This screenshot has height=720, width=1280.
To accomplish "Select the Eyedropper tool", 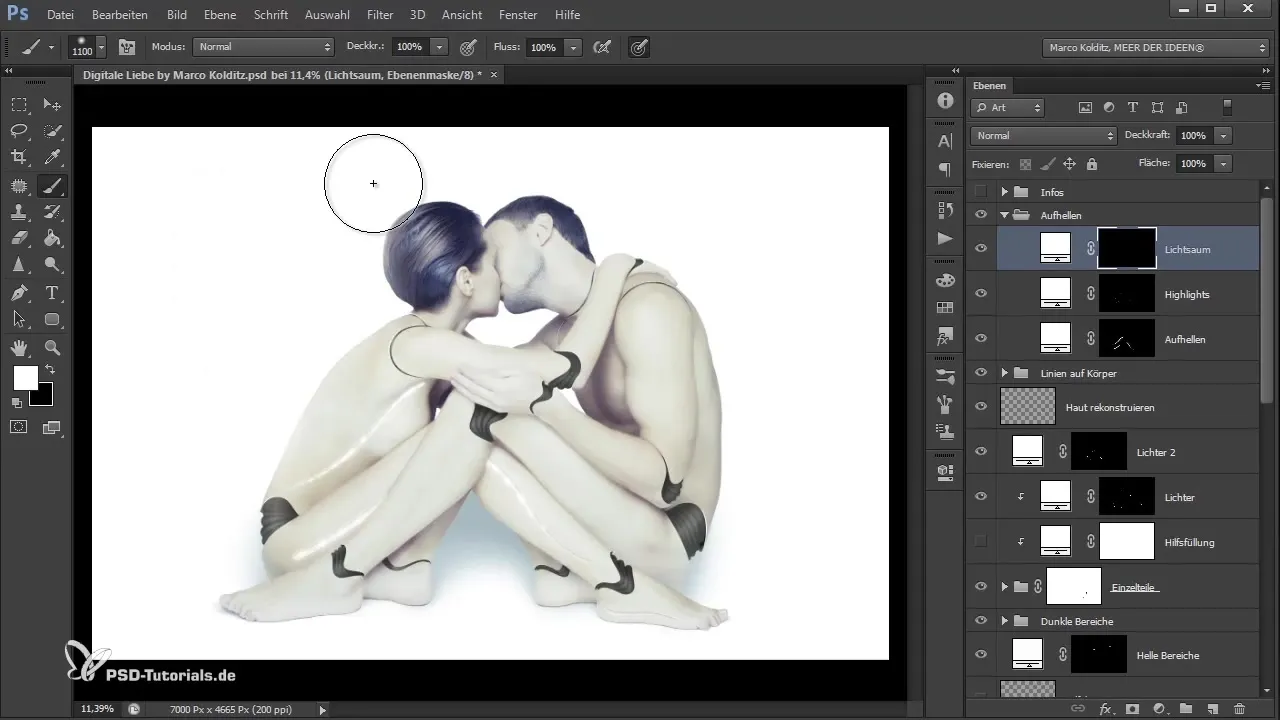I will (52, 157).
